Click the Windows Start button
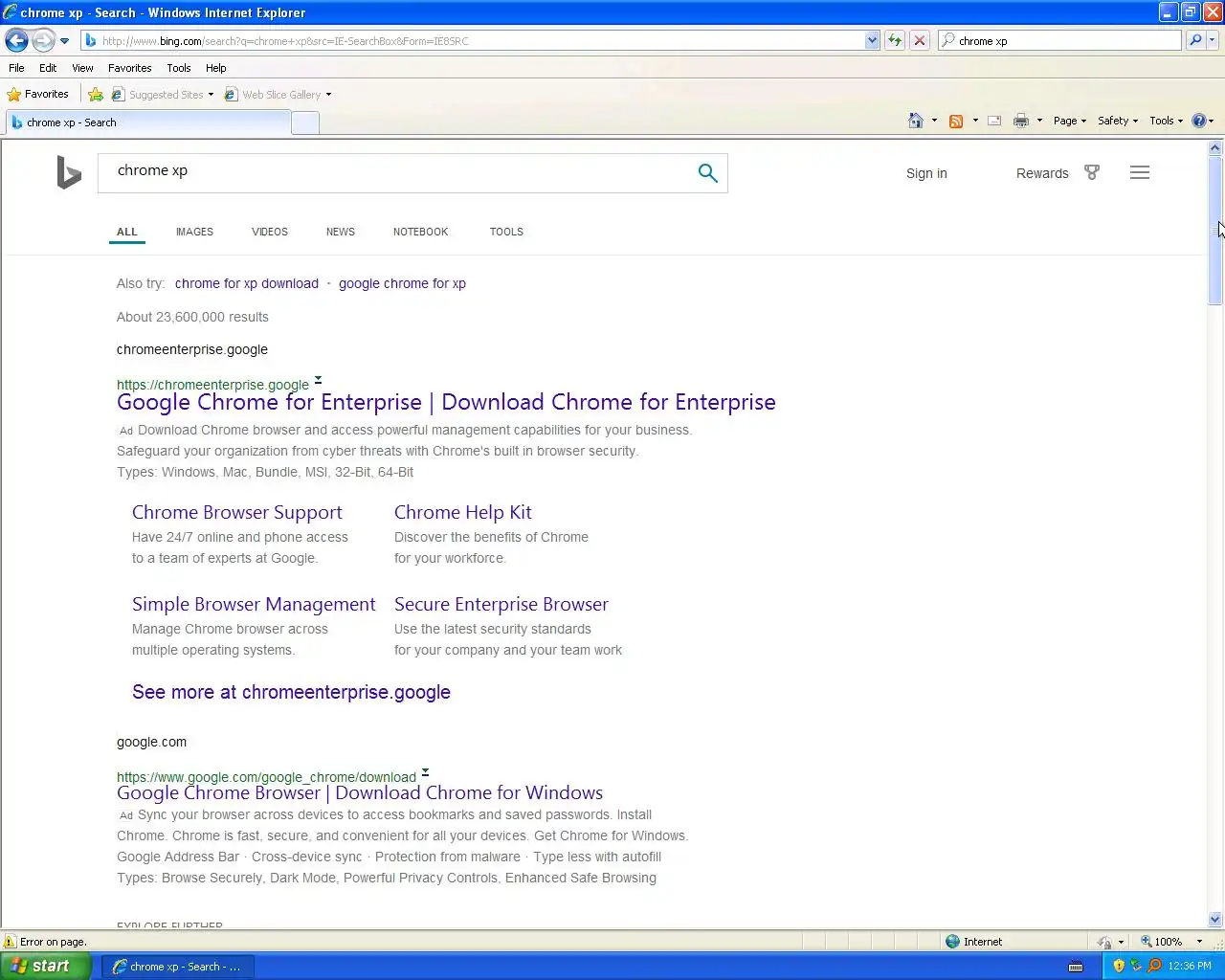The width and height of the screenshot is (1225, 980). point(45,966)
